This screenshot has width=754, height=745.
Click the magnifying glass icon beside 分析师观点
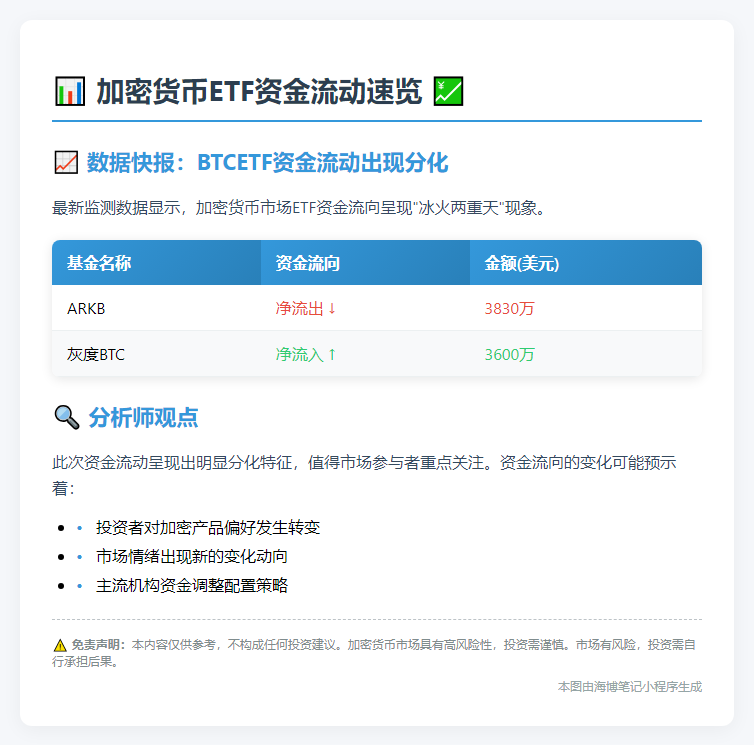click(67, 417)
